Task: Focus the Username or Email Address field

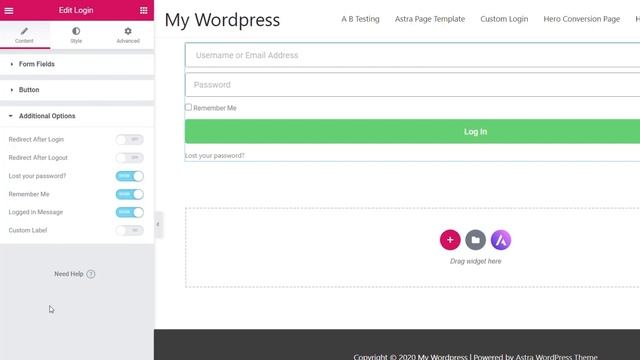Action: point(412,55)
